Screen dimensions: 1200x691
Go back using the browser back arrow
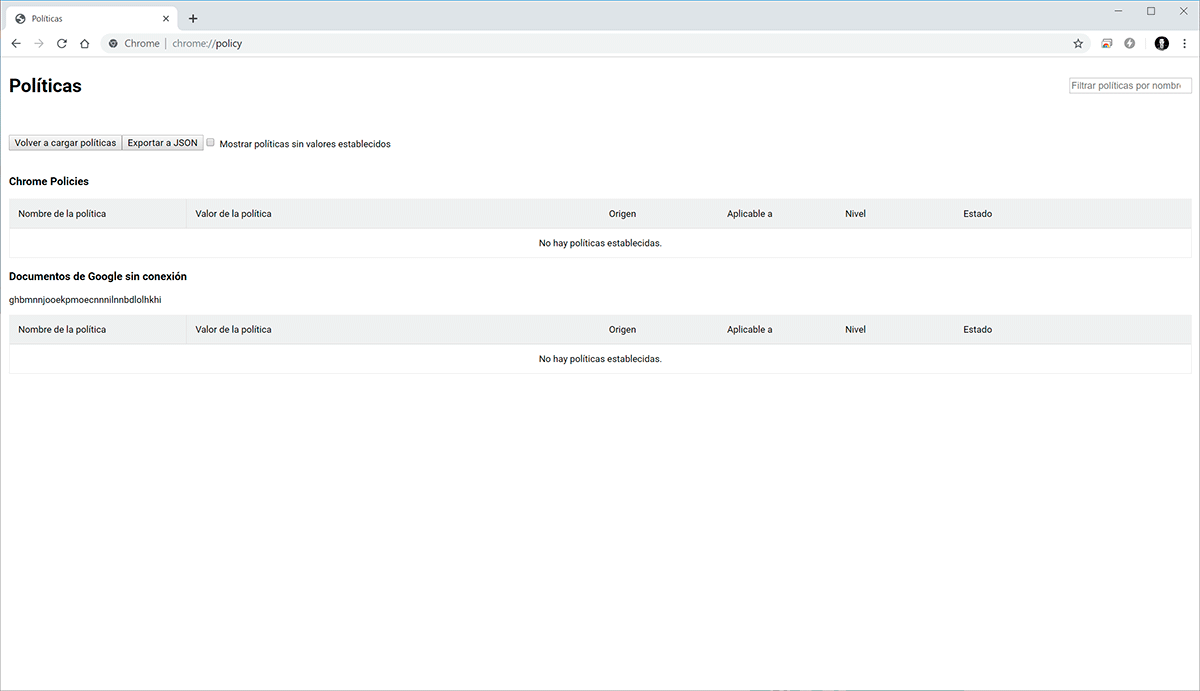[x=16, y=44]
